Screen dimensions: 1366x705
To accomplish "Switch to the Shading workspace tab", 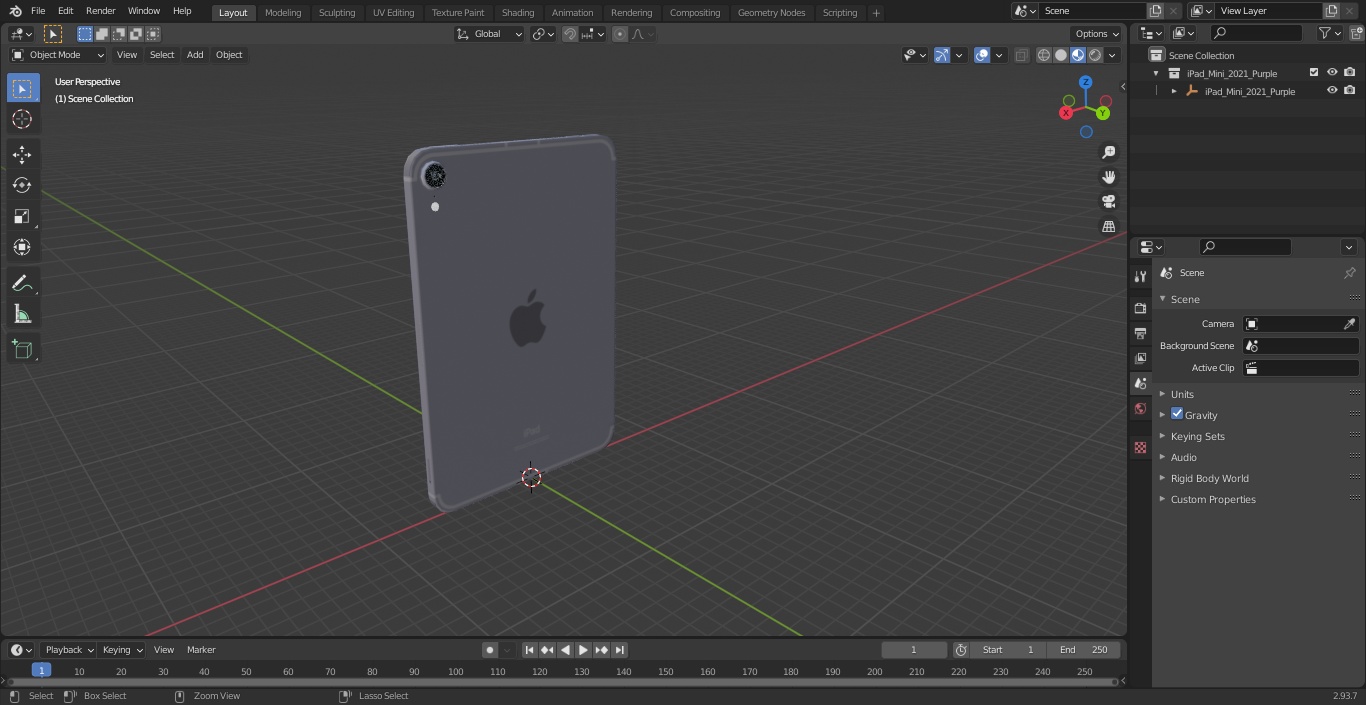I will click(x=518, y=13).
